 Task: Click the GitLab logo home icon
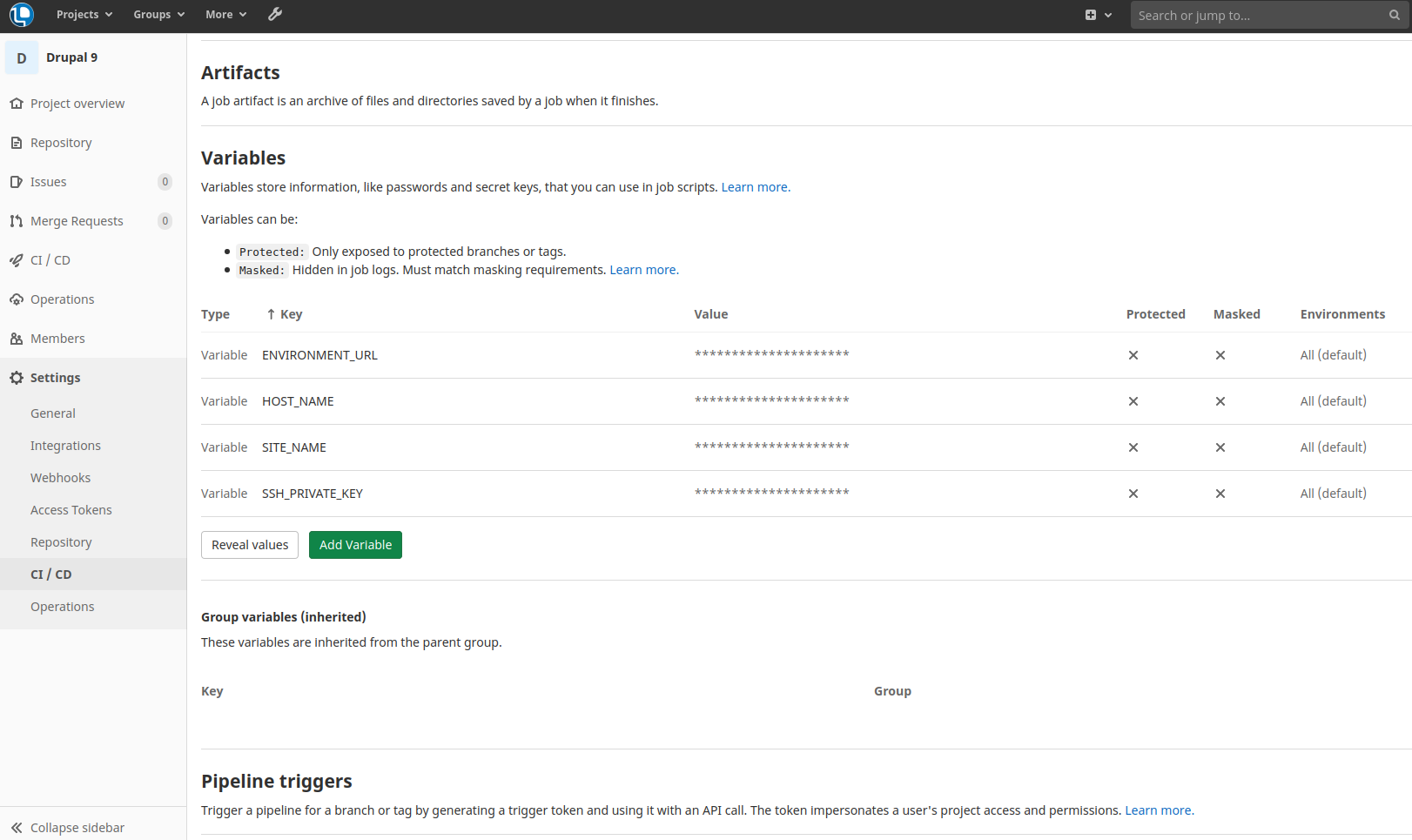[x=21, y=15]
